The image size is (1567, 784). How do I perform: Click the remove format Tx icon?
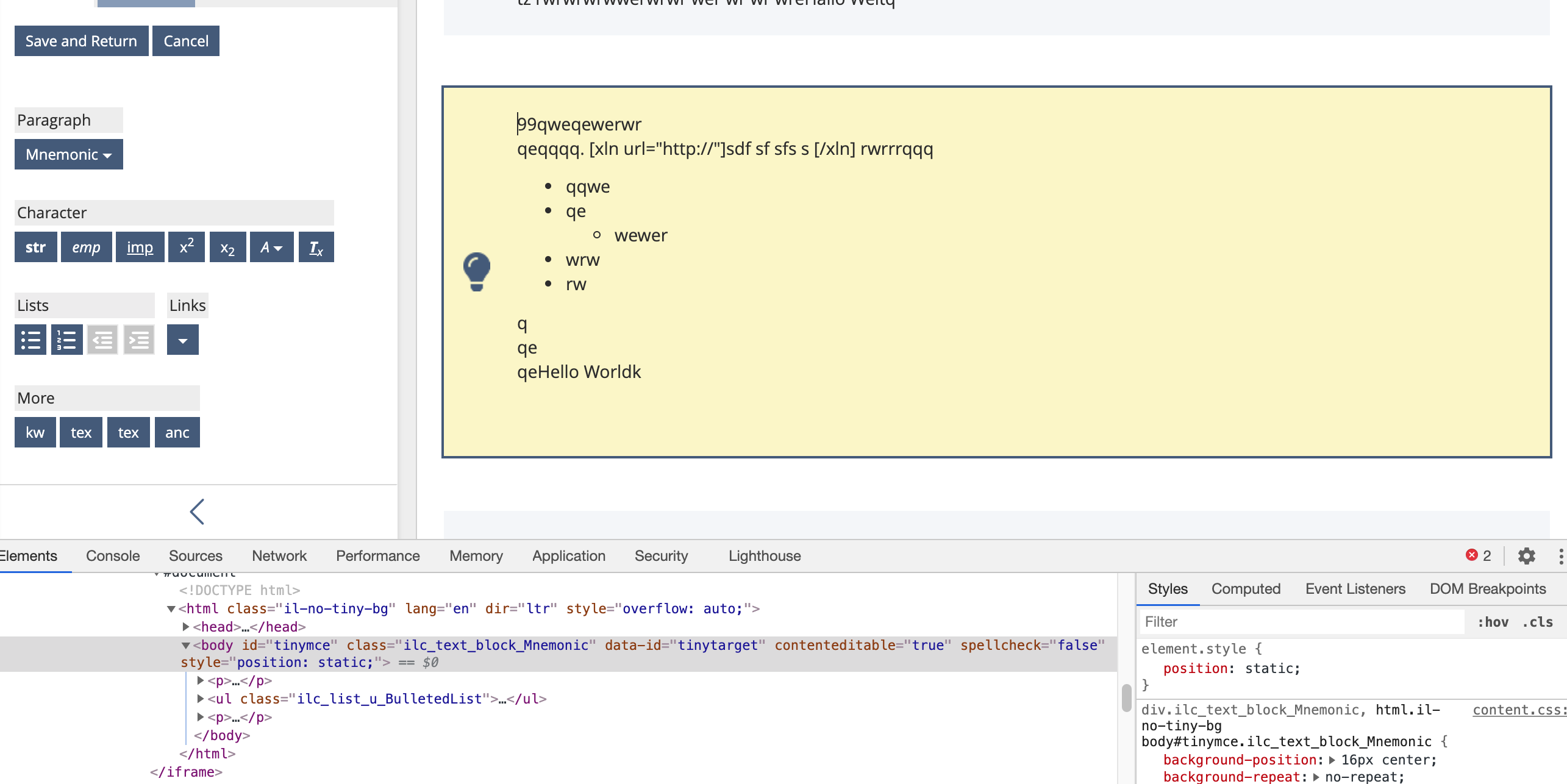[x=316, y=247]
